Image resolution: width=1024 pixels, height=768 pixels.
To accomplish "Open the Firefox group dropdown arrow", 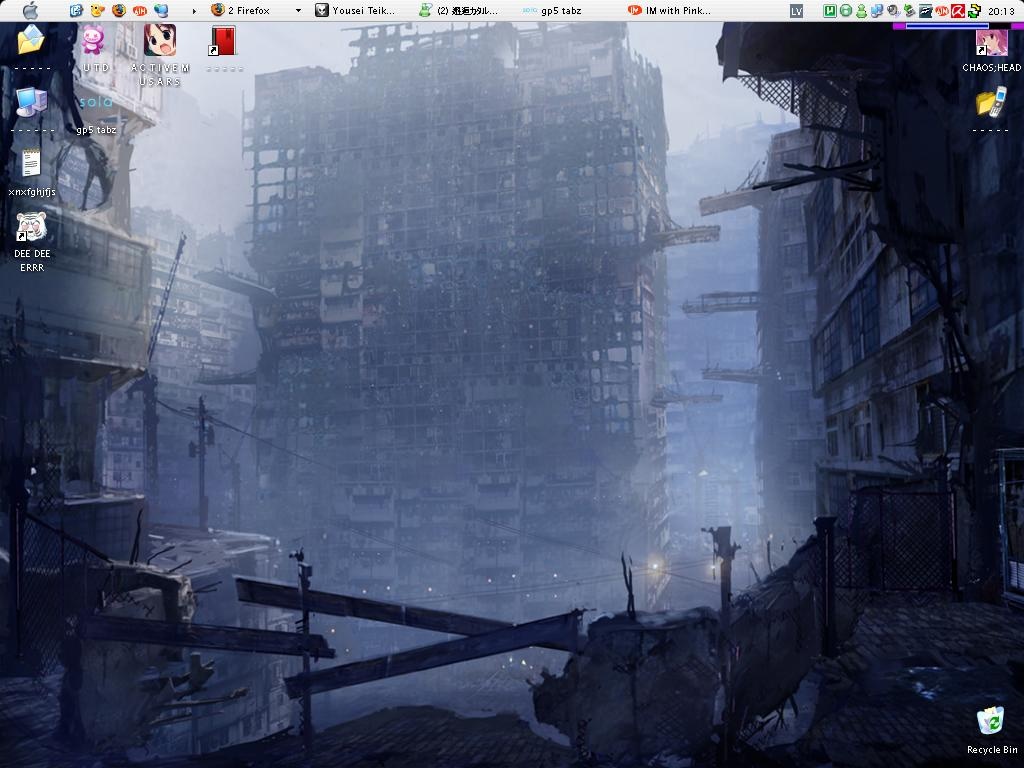I will click(298, 10).
